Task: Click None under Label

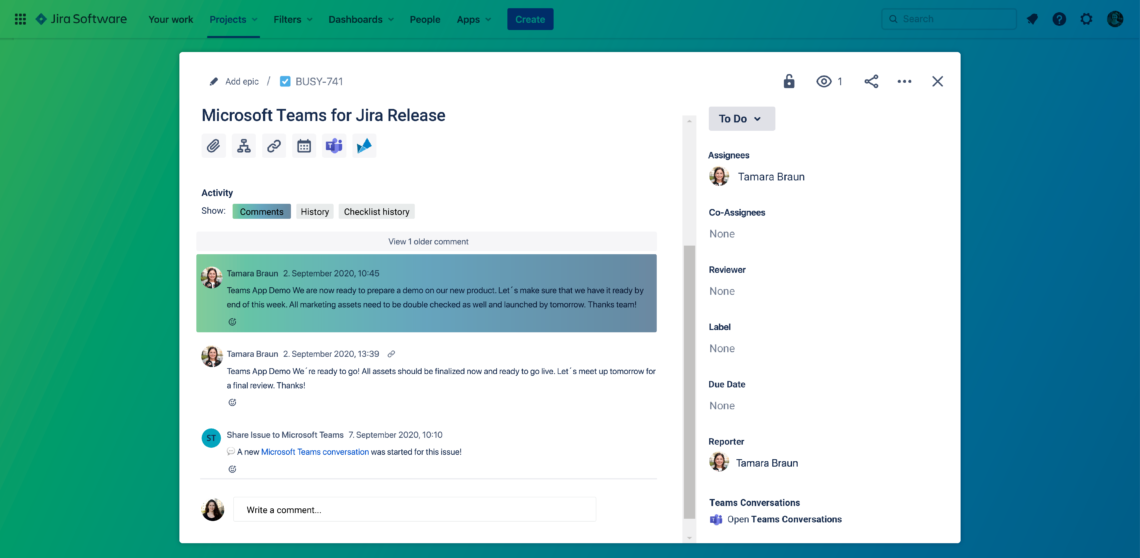Action: pos(722,348)
